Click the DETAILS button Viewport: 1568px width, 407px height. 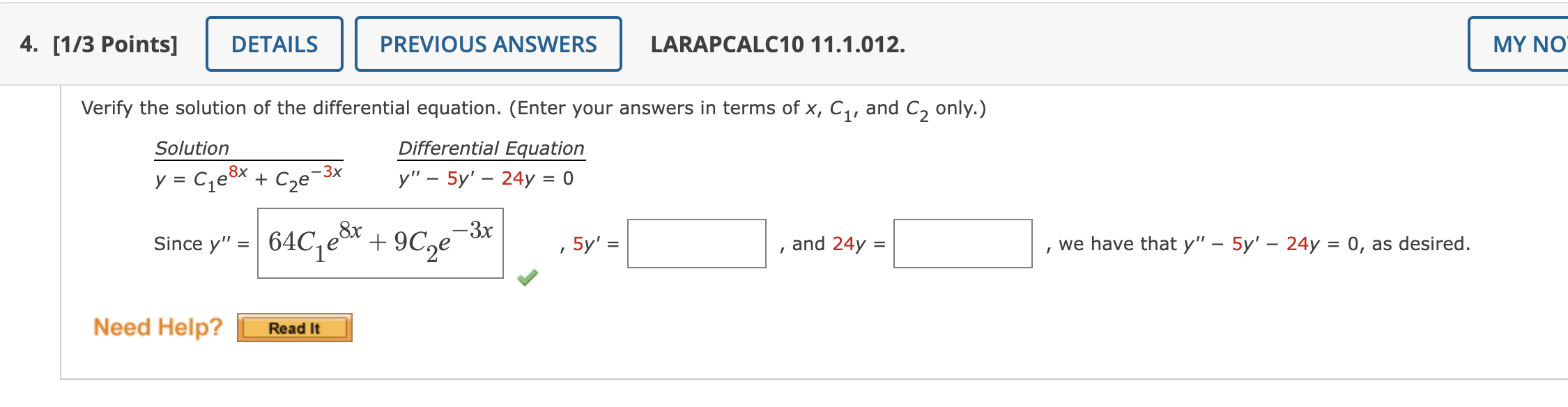click(x=274, y=44)
